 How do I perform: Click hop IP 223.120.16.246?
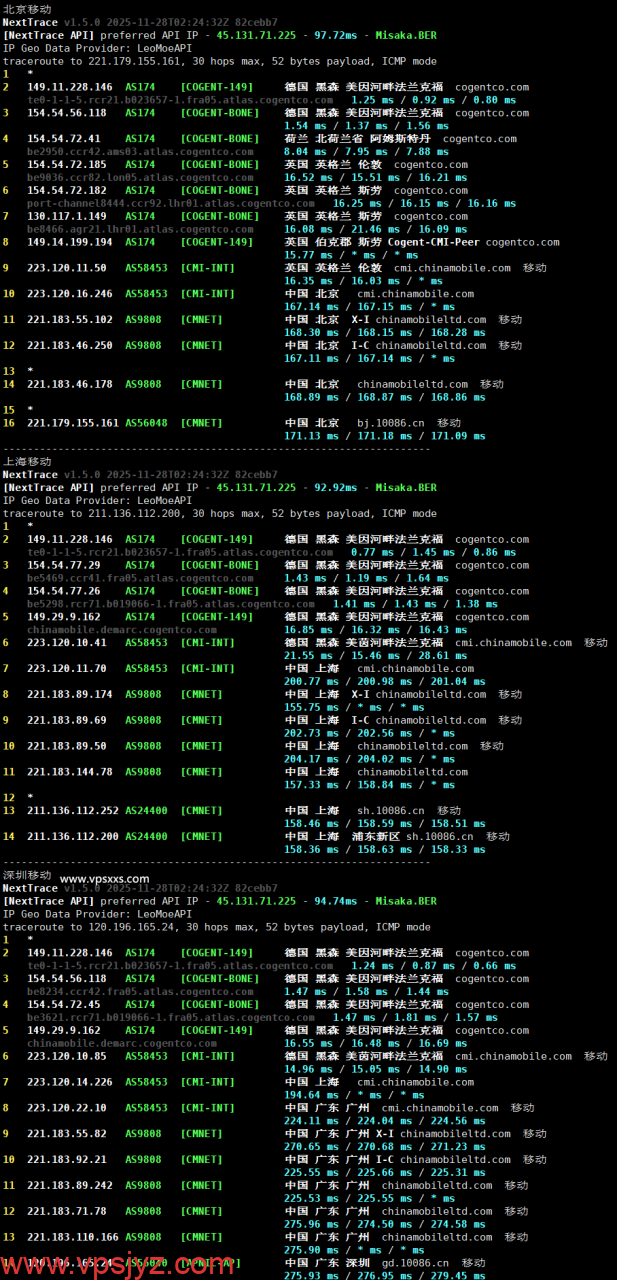[x=70, y=294]
